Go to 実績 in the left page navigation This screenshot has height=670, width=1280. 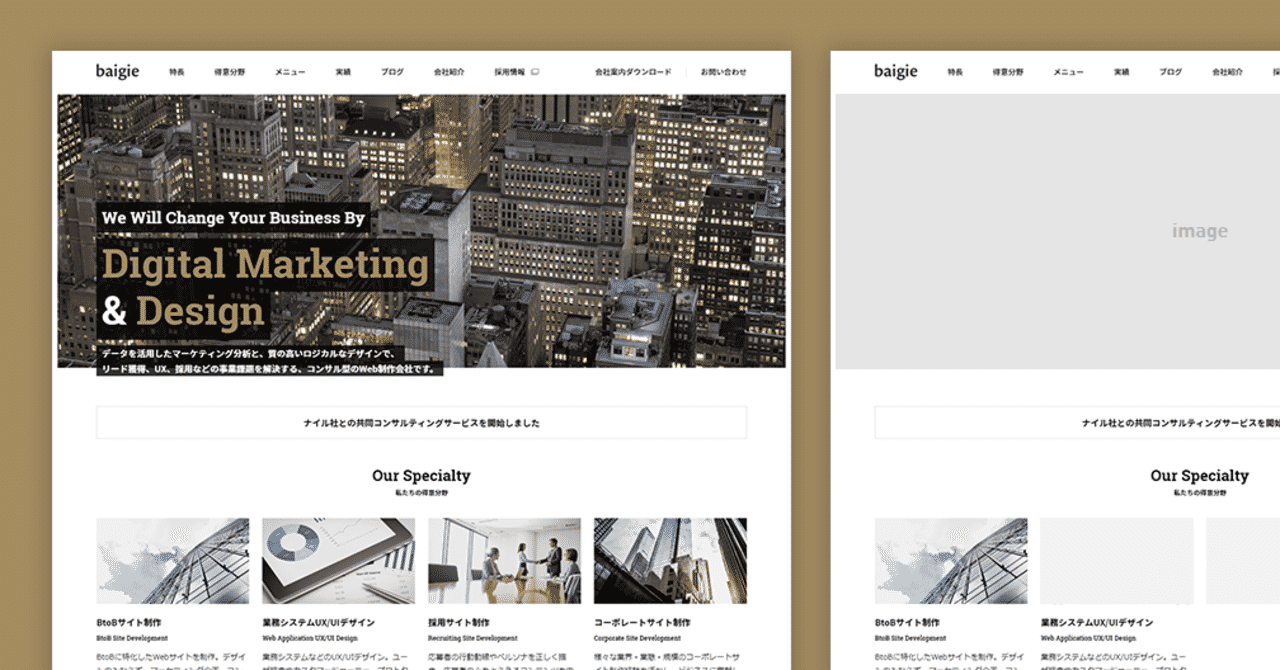tap(343, 72)
